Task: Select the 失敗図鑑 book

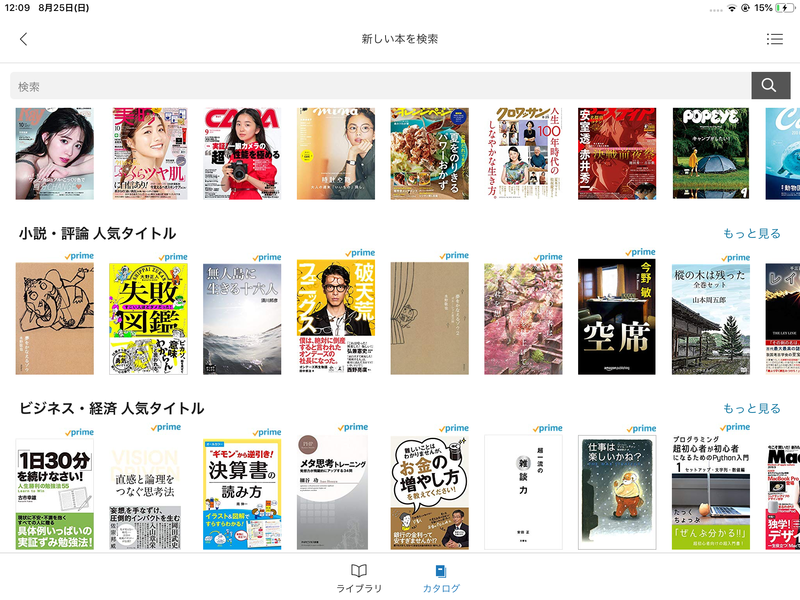Action: coord(148,319)
